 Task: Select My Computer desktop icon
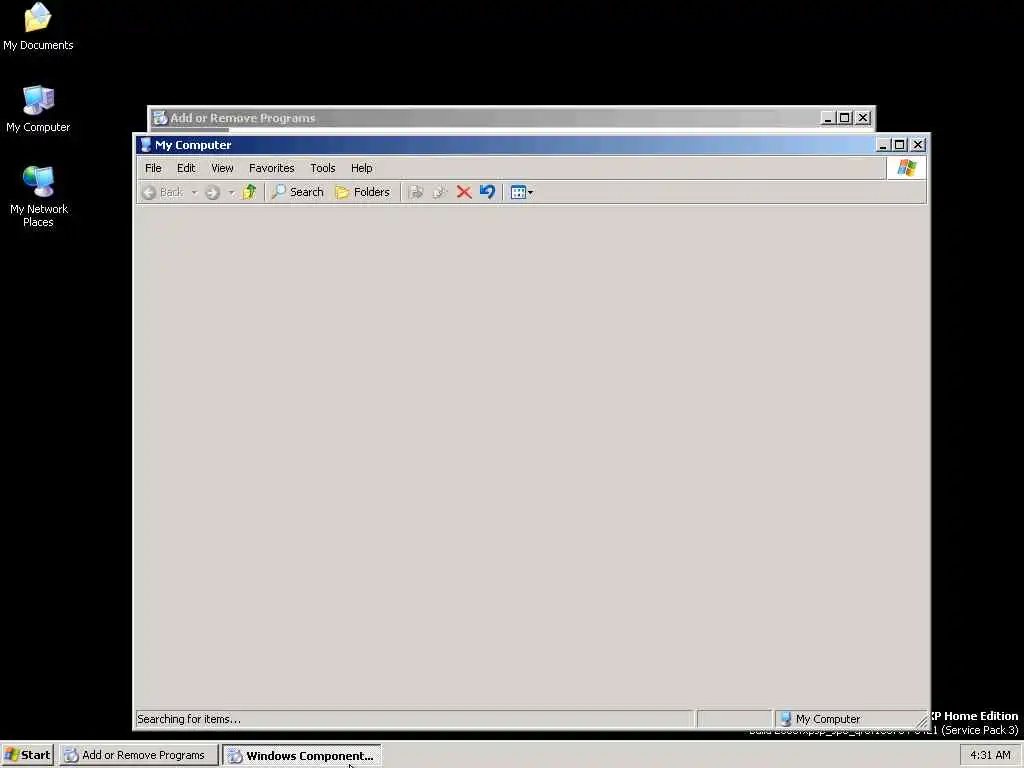(38, 110)
